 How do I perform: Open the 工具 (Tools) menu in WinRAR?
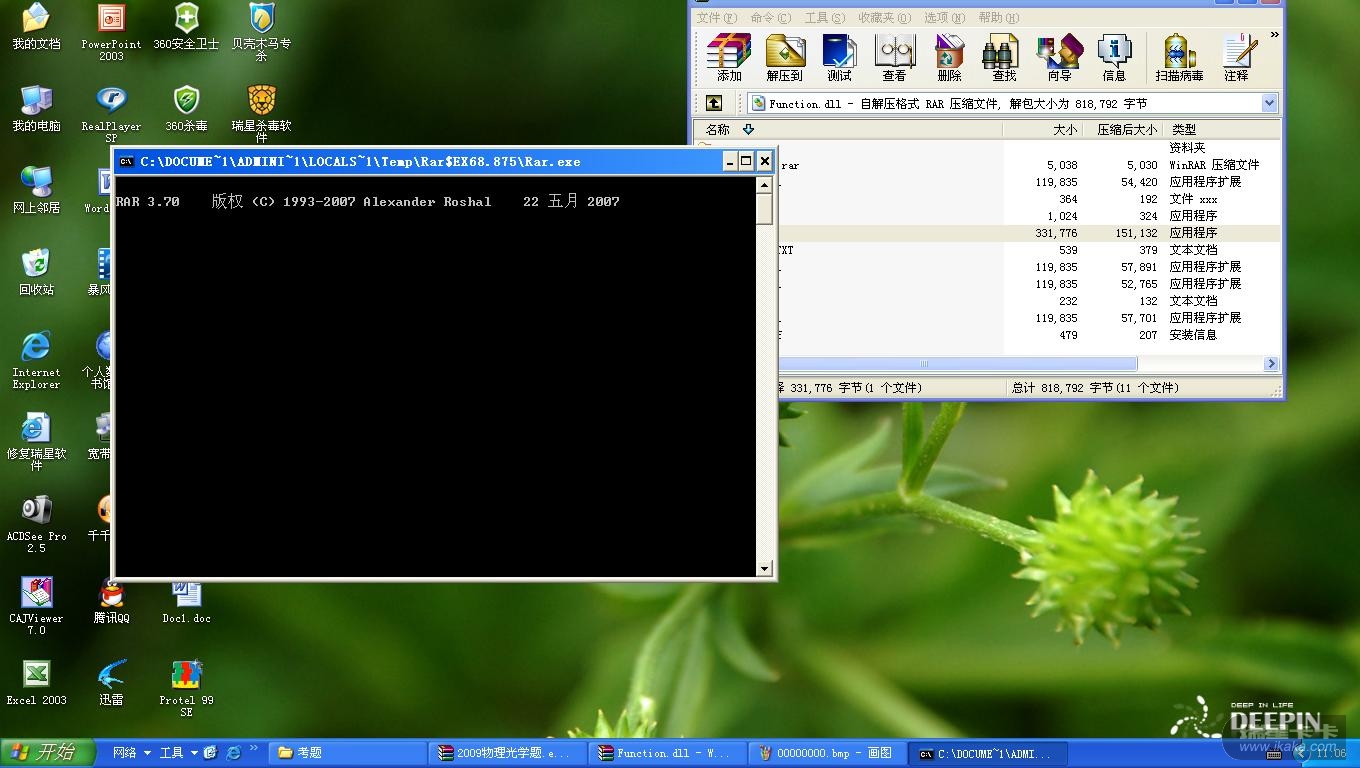coord(824,17)
